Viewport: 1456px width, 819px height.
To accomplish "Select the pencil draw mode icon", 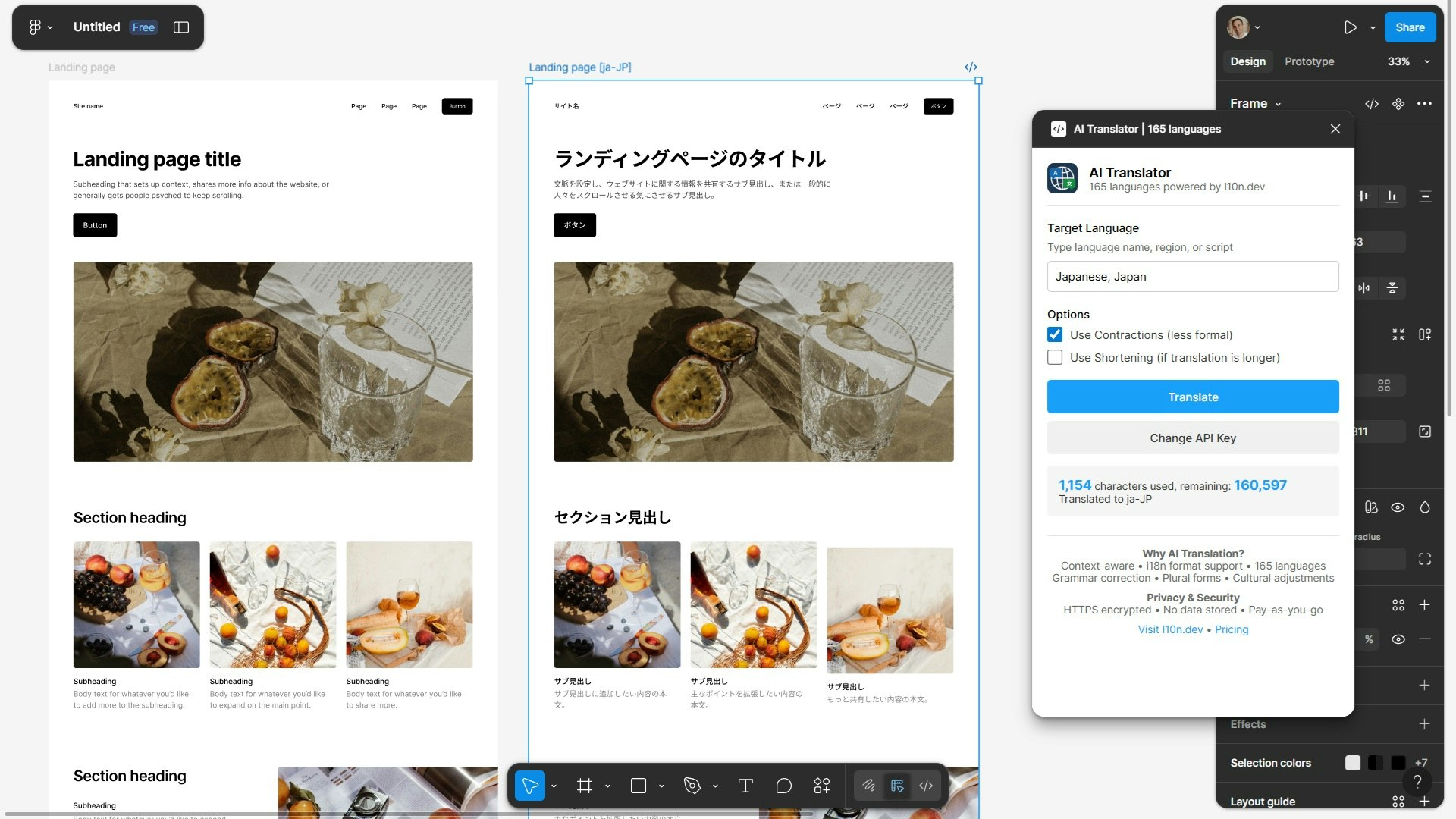I will 869,786.
